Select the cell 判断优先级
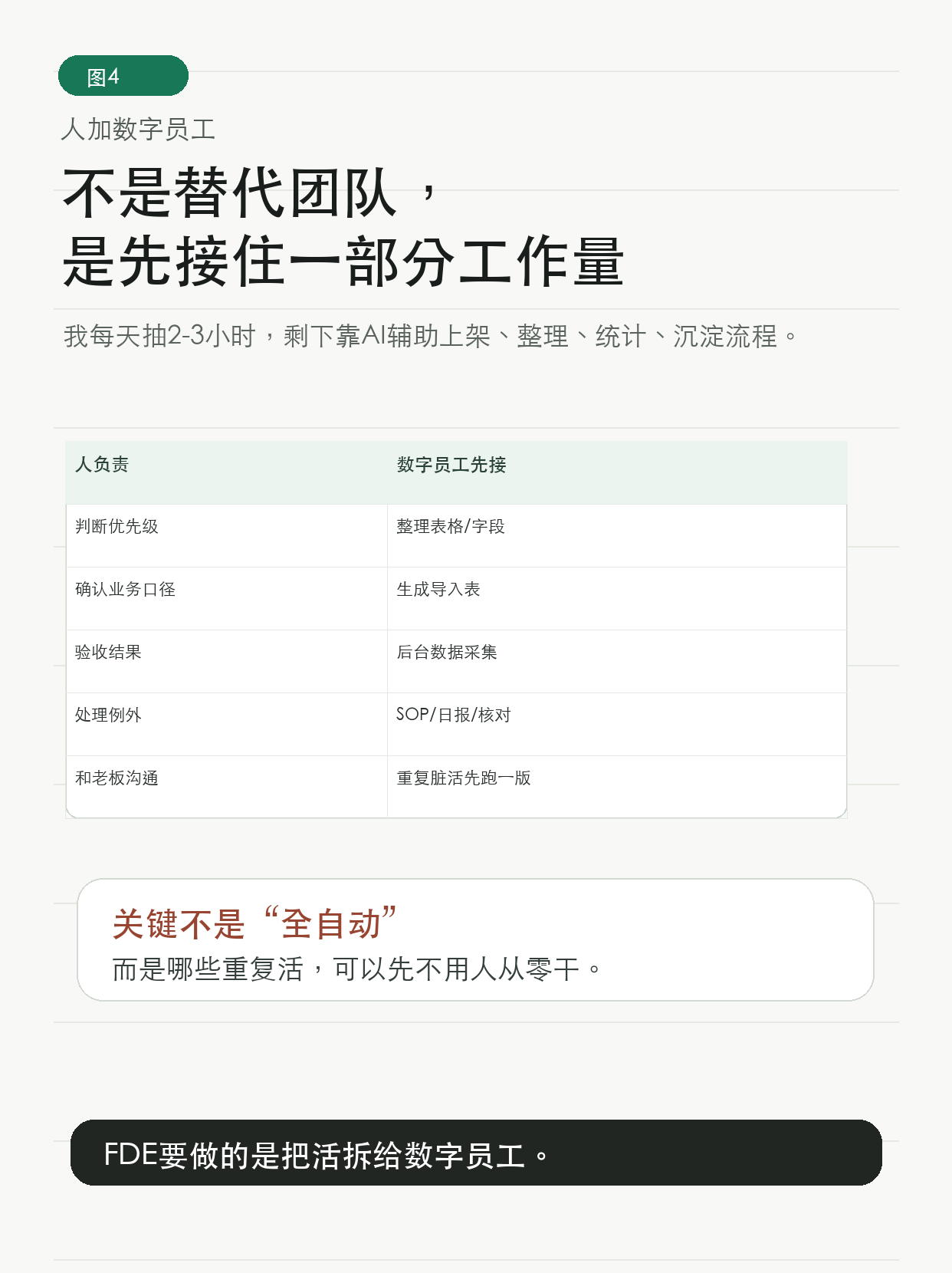Screen dimensions: 952x1273 click(227, 535)
